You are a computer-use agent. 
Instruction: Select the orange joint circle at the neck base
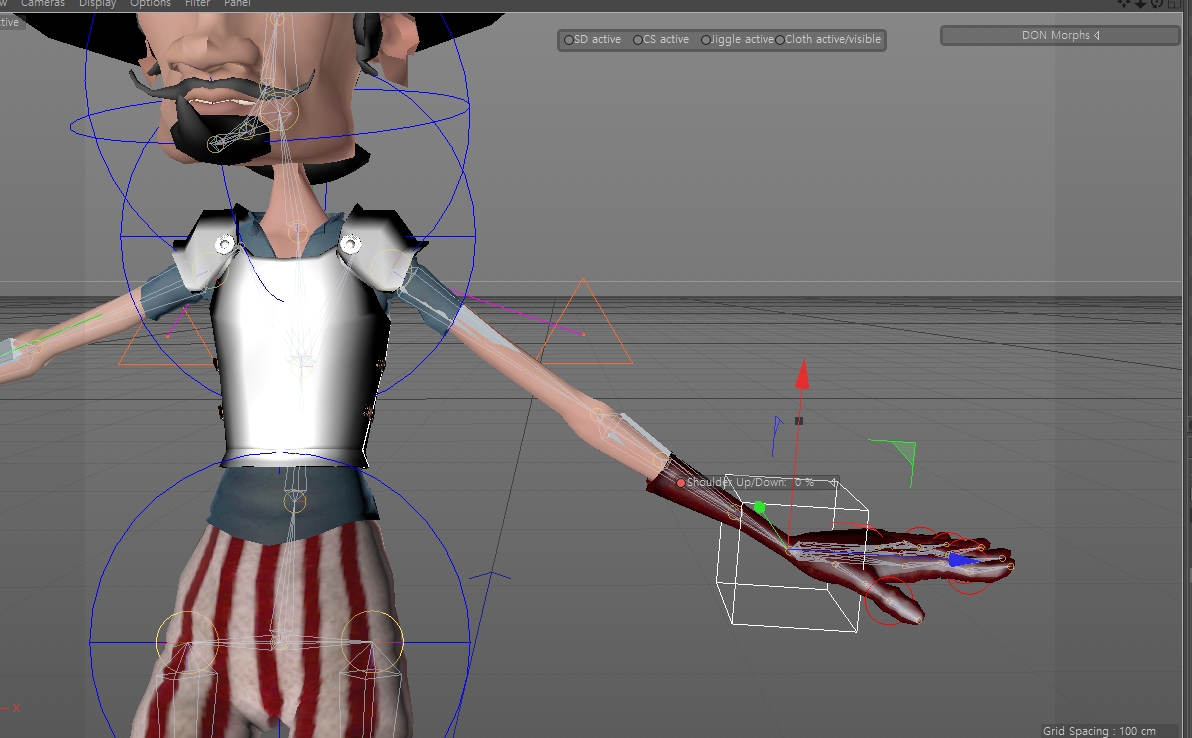297,231
